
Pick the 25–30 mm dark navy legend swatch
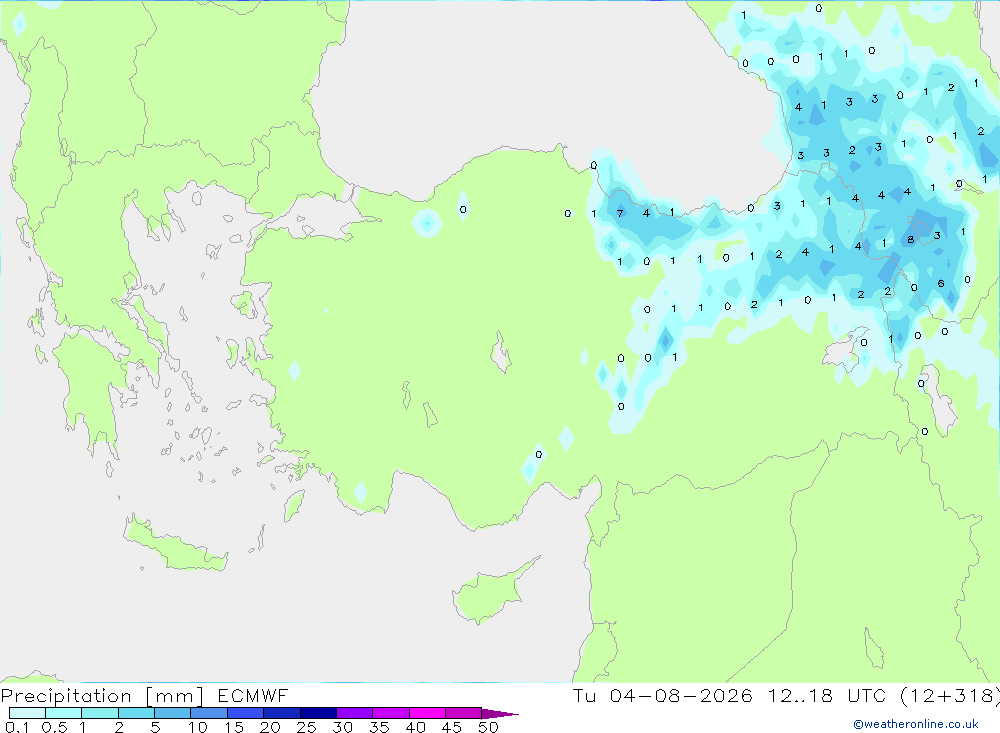coord(318,713)
